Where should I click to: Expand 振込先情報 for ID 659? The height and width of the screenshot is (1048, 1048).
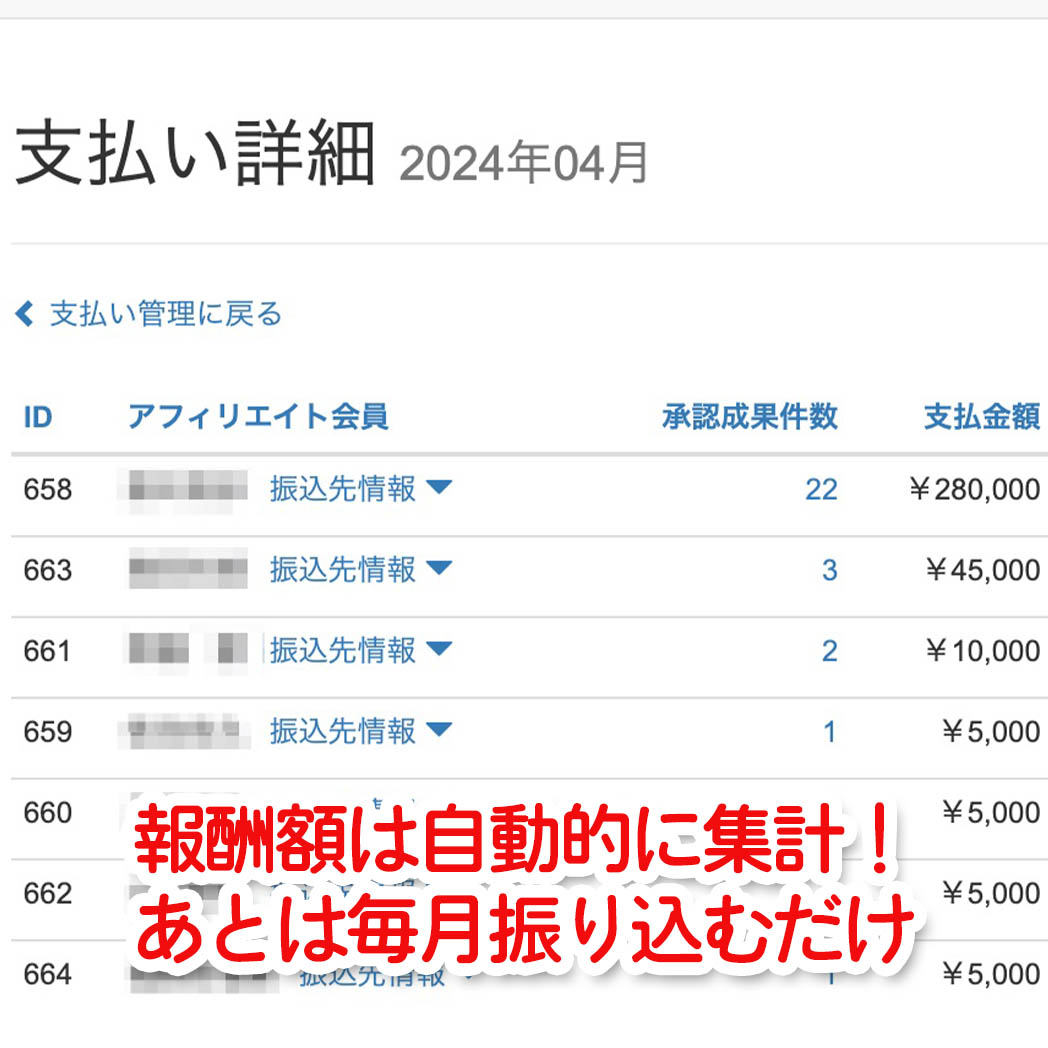342,732
